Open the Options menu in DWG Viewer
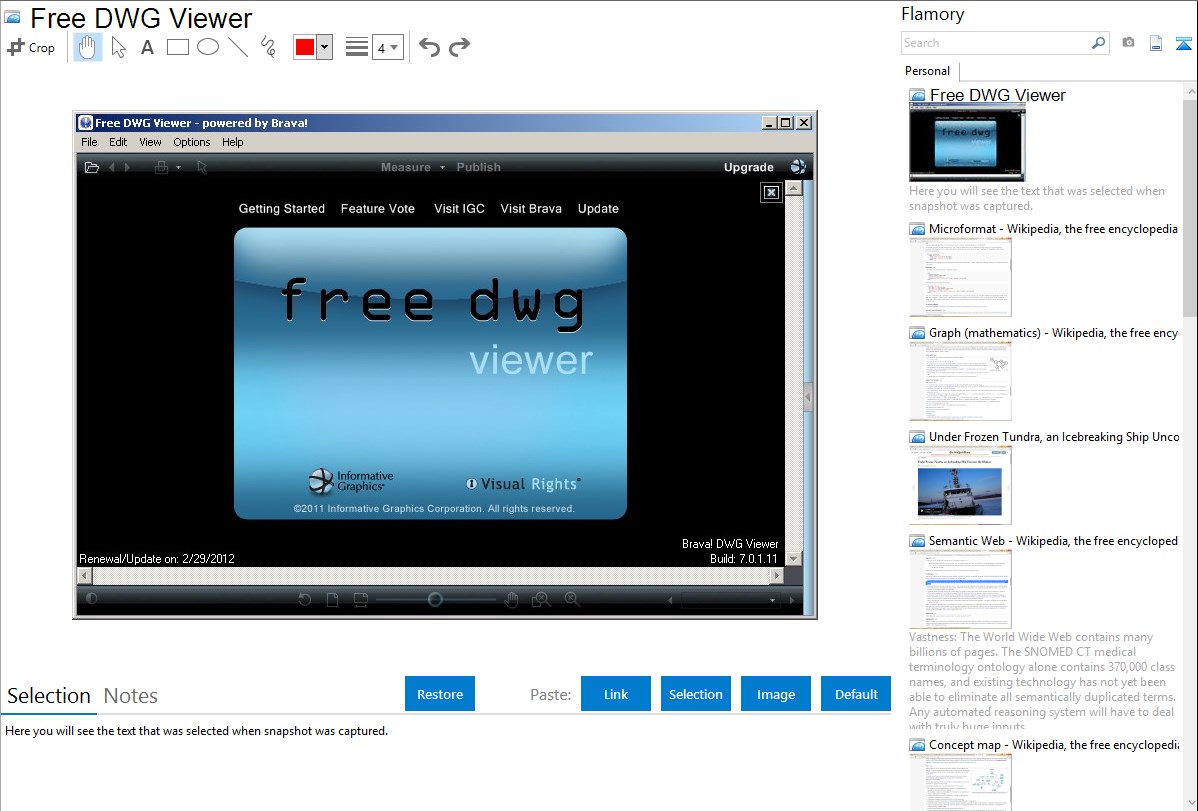The height and width of the screenshot is (811, 1198). 192,142
